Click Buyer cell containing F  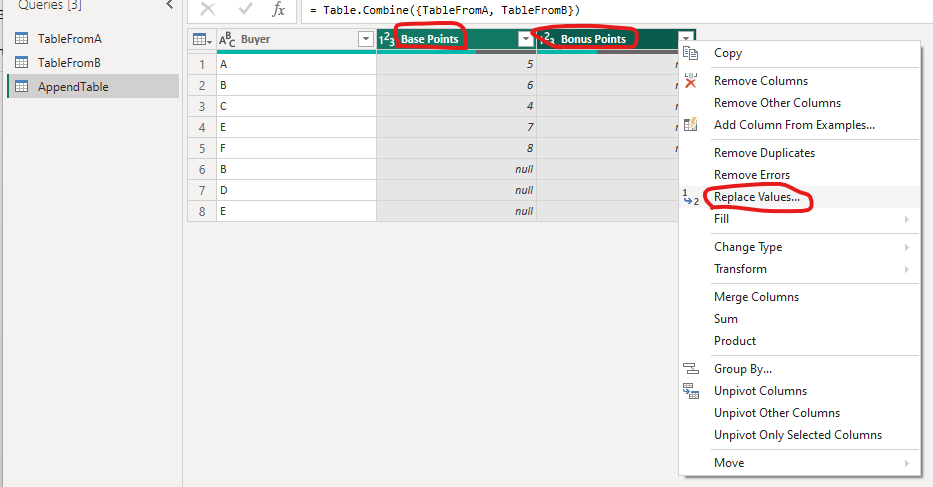coord(296,148)
